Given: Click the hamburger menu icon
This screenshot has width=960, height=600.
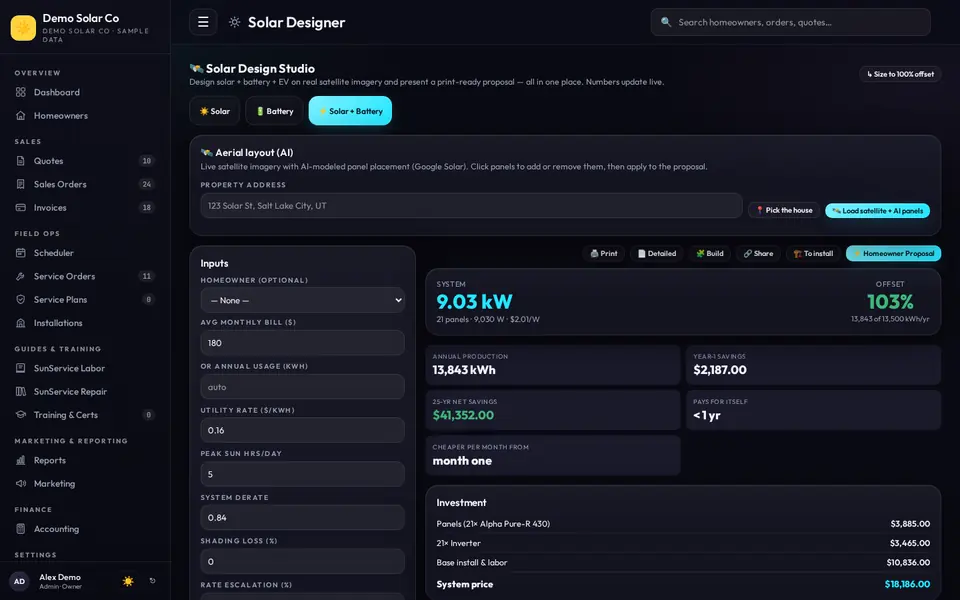Looking at the screenshot, I should 203,22.
